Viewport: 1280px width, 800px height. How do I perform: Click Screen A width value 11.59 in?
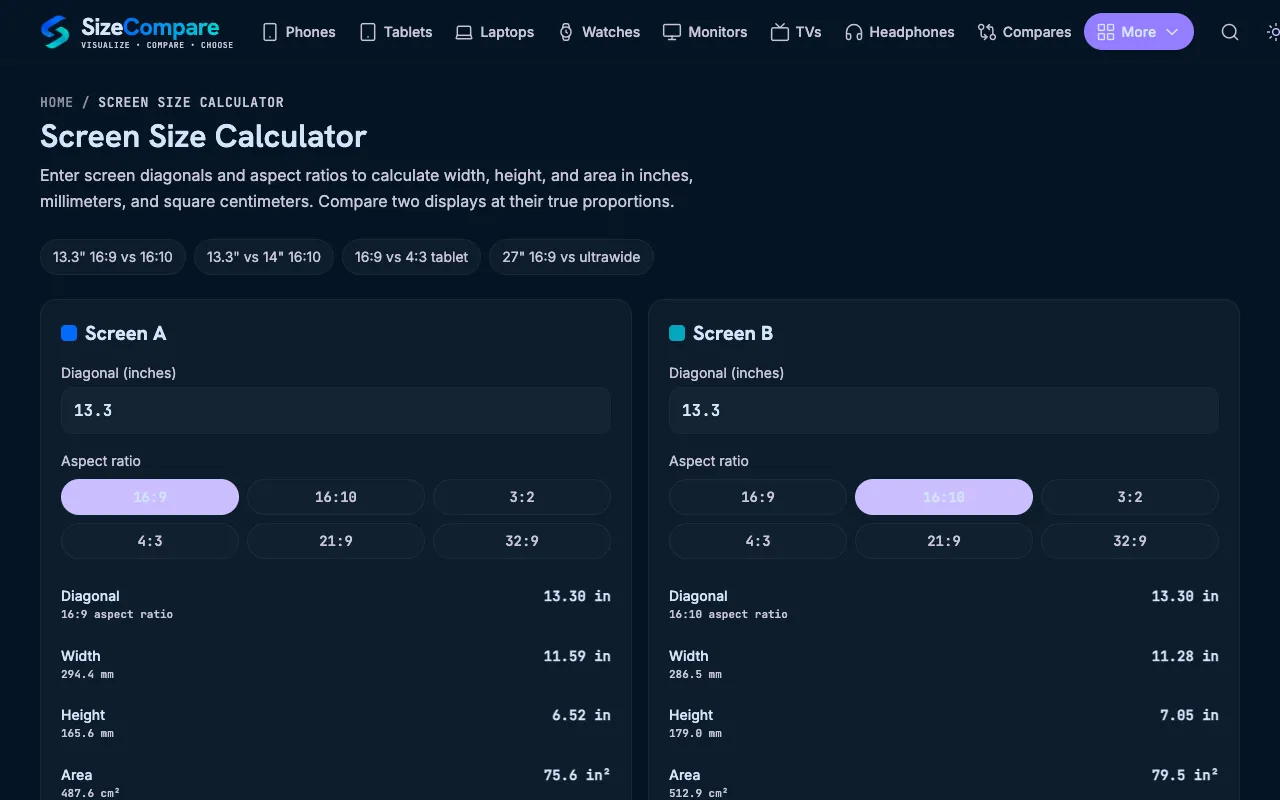(577, 656)
